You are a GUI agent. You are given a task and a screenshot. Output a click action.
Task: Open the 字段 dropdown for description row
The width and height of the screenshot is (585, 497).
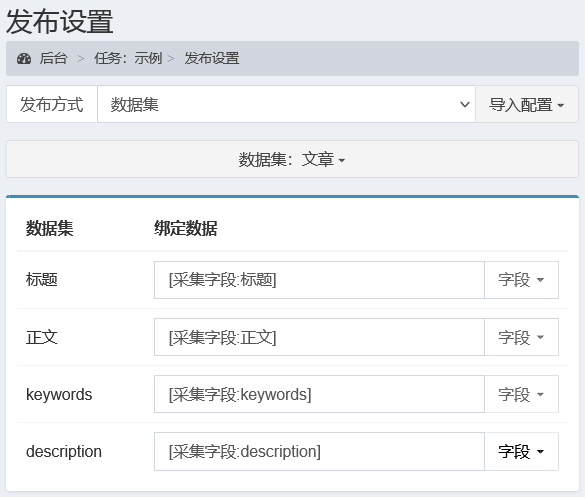pyautogui.click(x=521, y=451)
